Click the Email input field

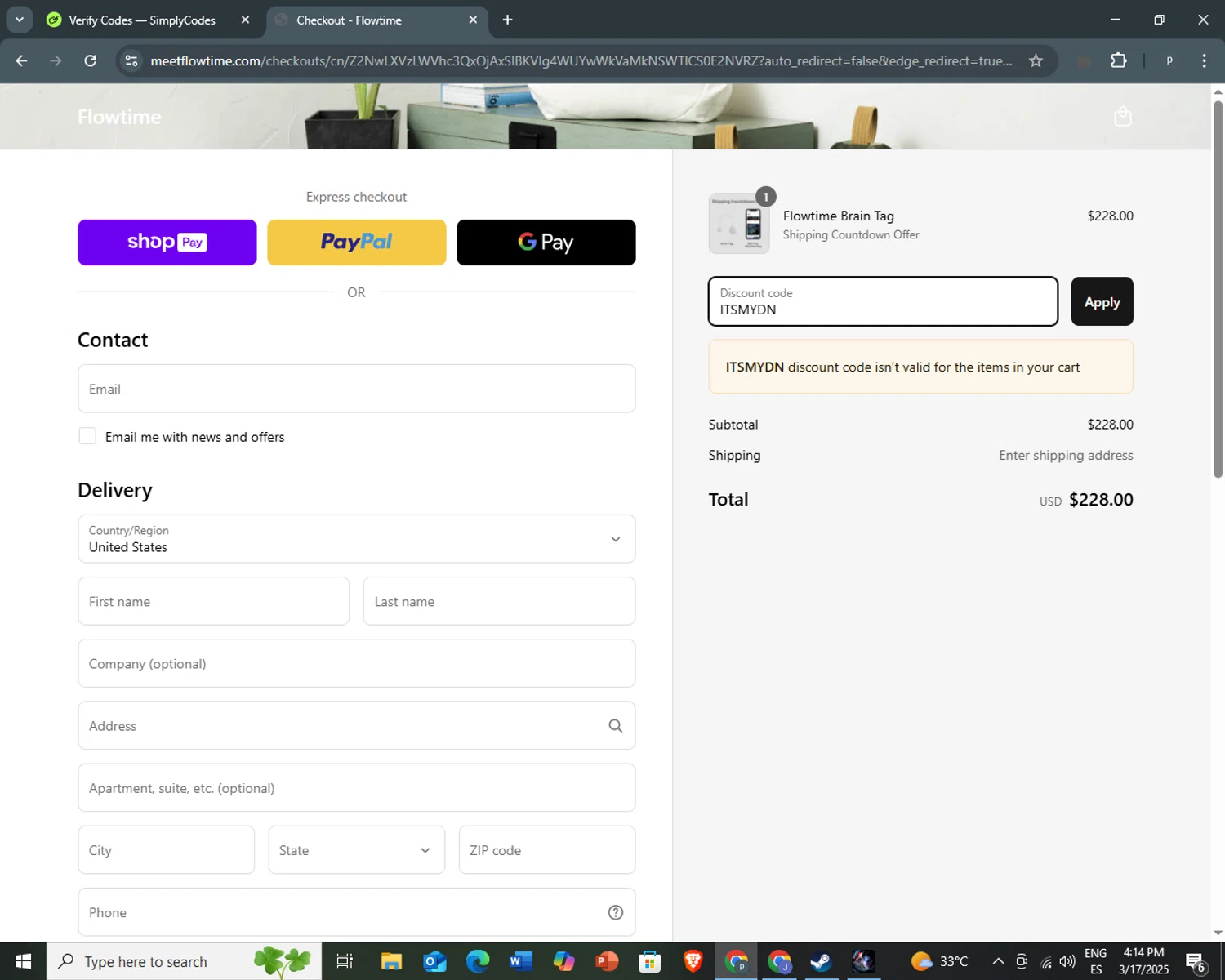(x=357, y=389)
